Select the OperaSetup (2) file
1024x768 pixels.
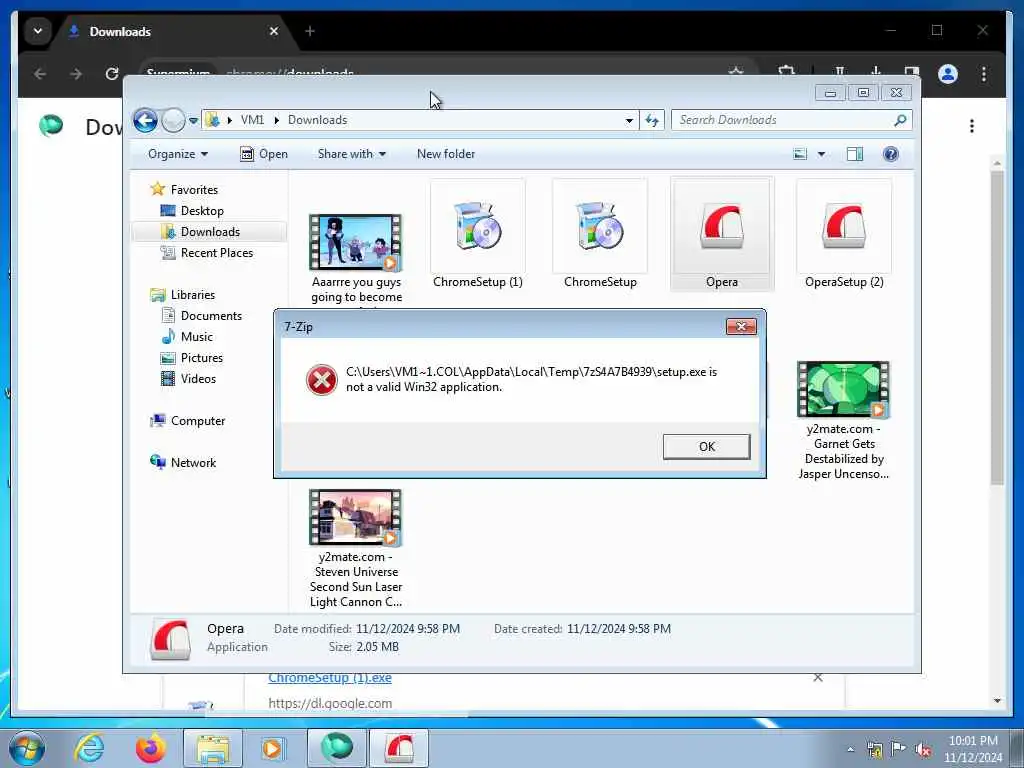click(844, 235)
